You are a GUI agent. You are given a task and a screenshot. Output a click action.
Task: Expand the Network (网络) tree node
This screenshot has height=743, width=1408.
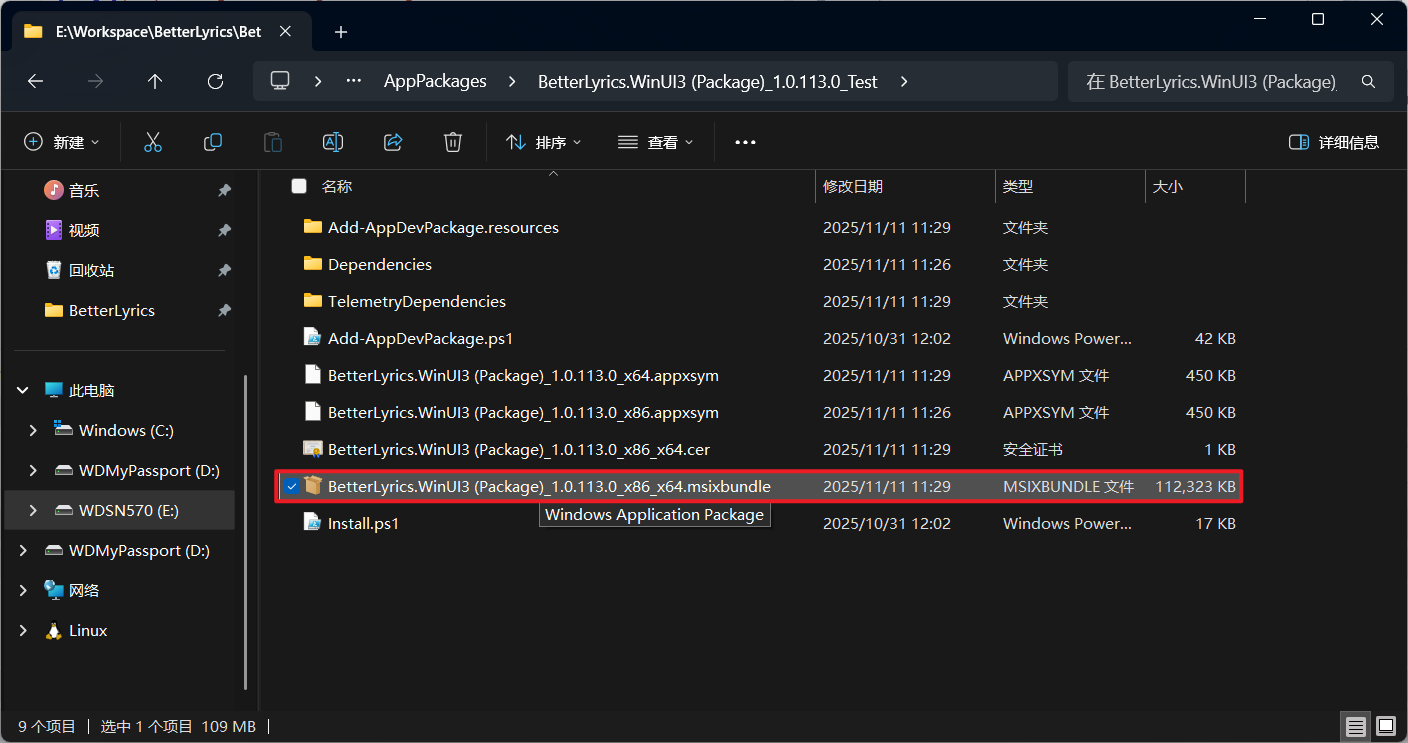(x=23, y=590)
